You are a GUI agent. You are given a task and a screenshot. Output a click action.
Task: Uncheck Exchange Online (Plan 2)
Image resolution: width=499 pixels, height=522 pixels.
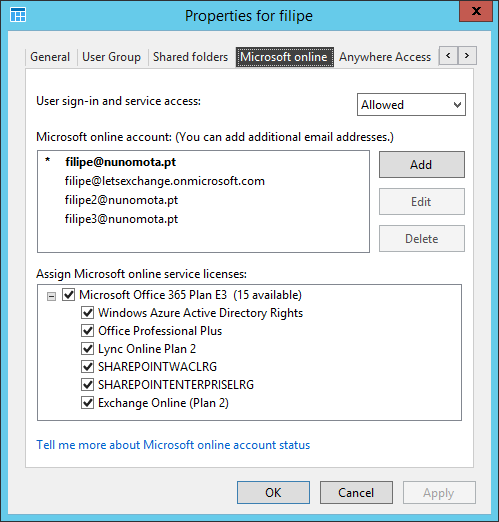(x=88, y=403)
